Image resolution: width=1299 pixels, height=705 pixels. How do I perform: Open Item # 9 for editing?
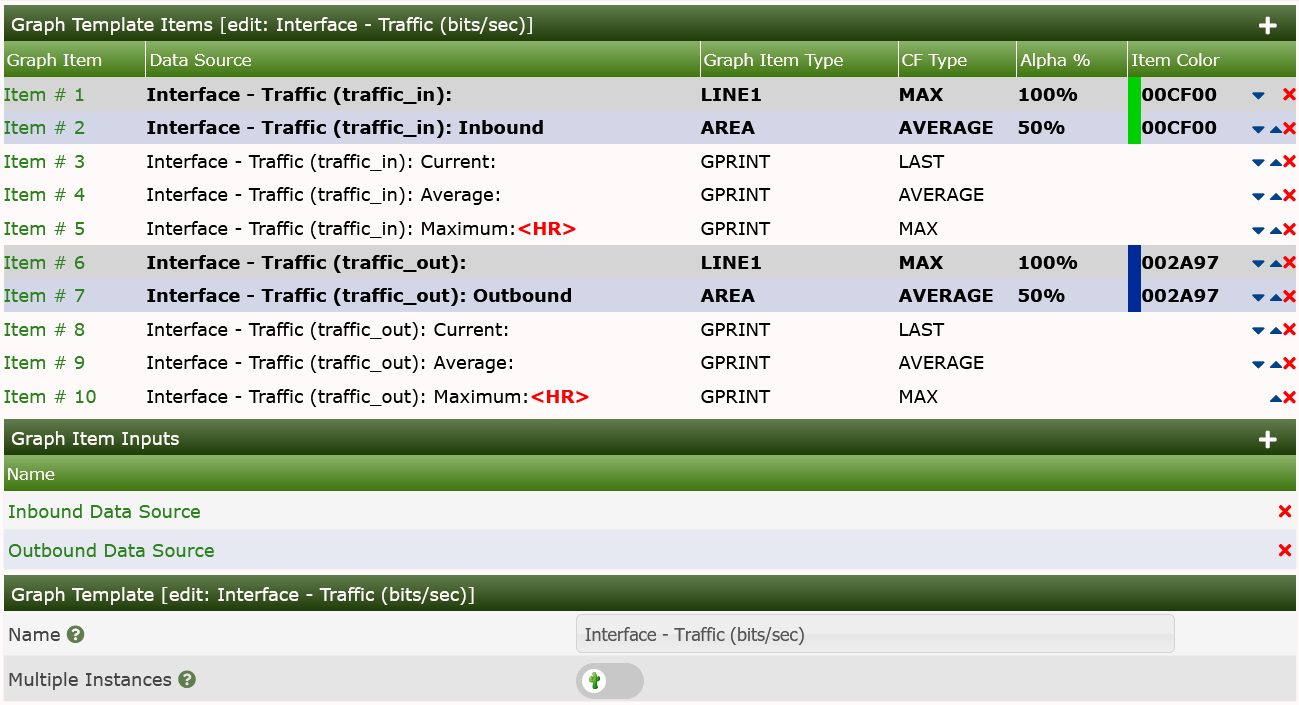tap(44, 362)
